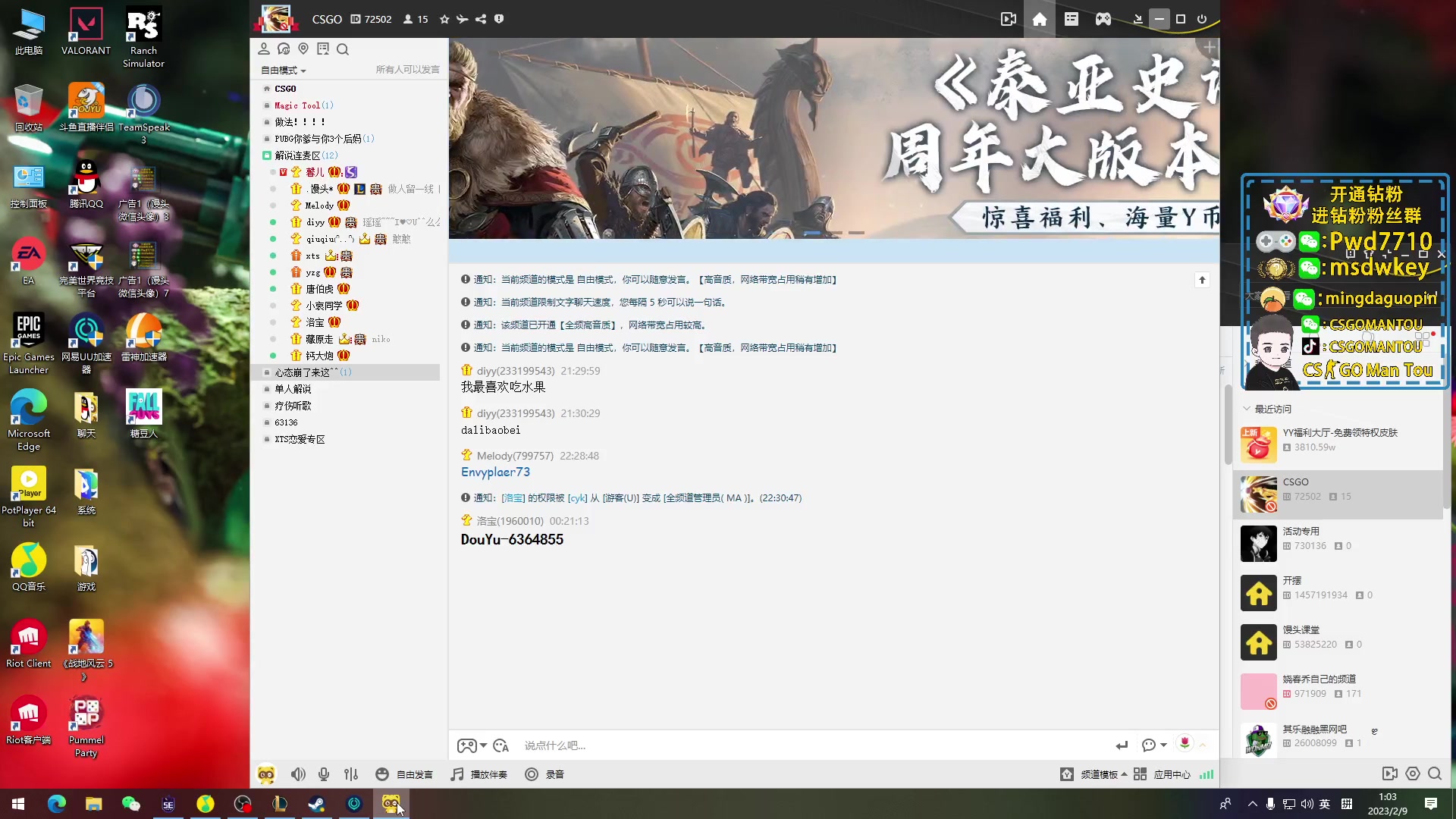Screen dimensions: 1456x819
Task: Open the 自由模式 dropdown
Action: 282,70
